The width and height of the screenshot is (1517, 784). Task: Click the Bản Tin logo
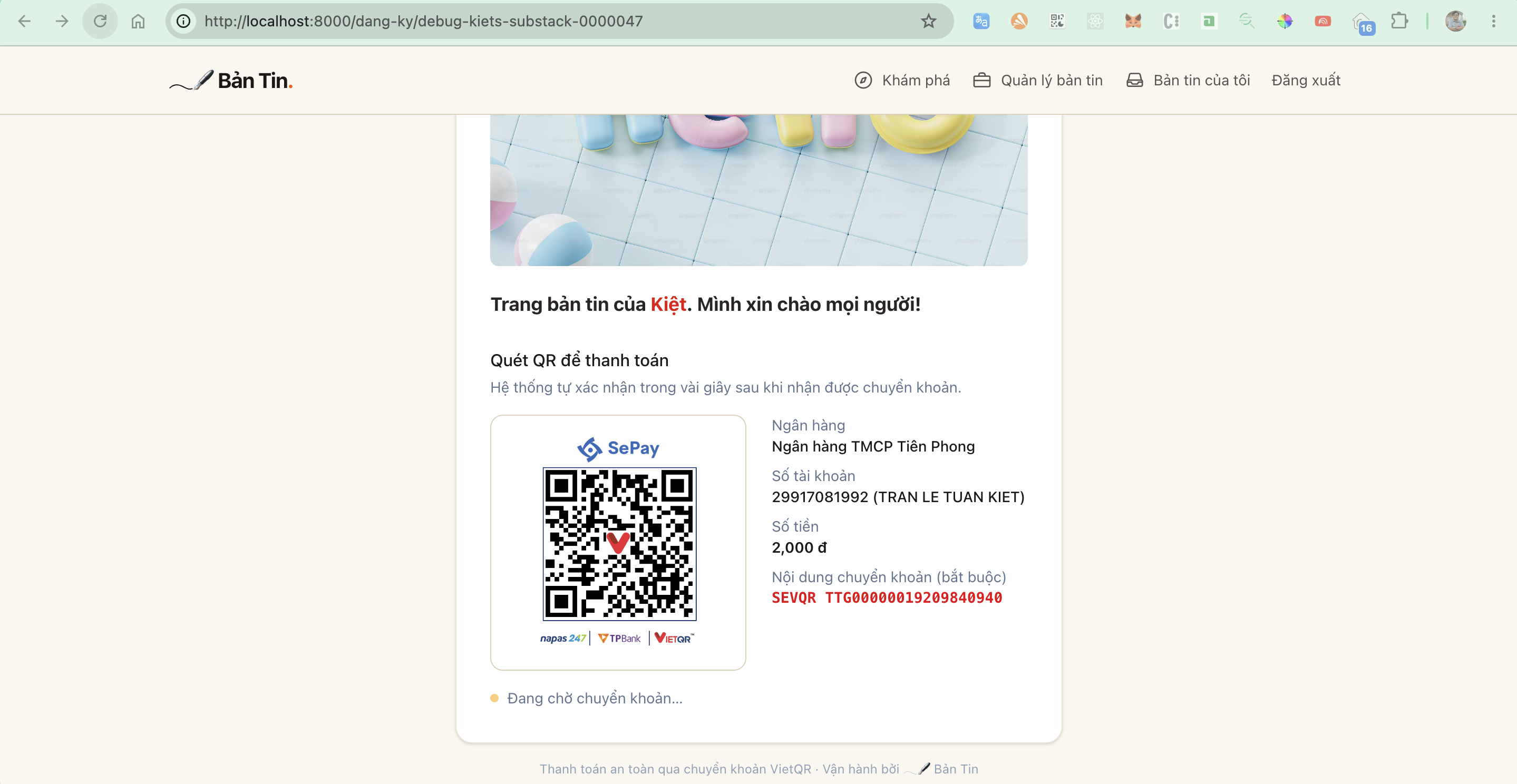(231, 80)
